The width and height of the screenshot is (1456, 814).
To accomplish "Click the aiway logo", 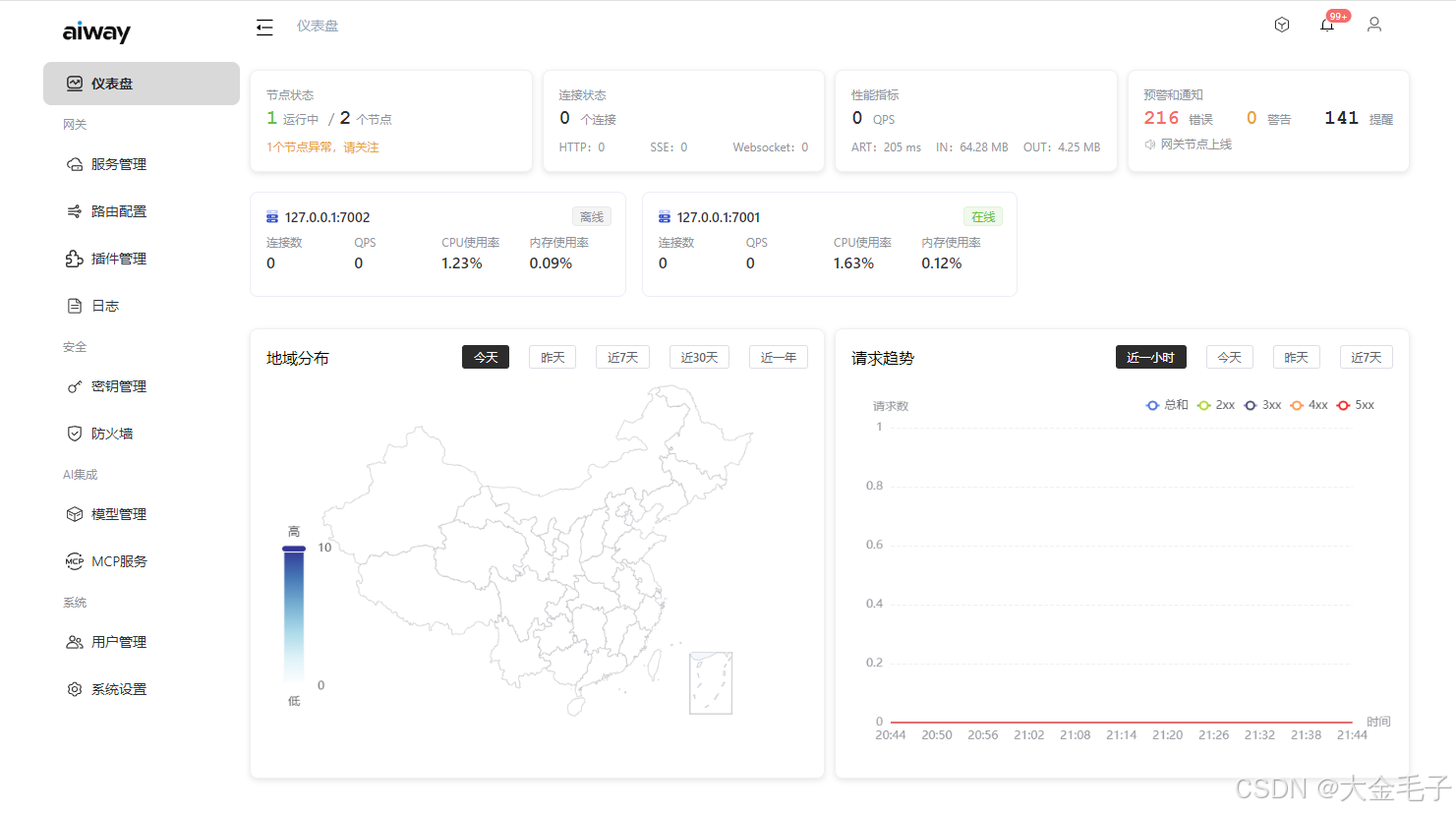I will (96, 32).
